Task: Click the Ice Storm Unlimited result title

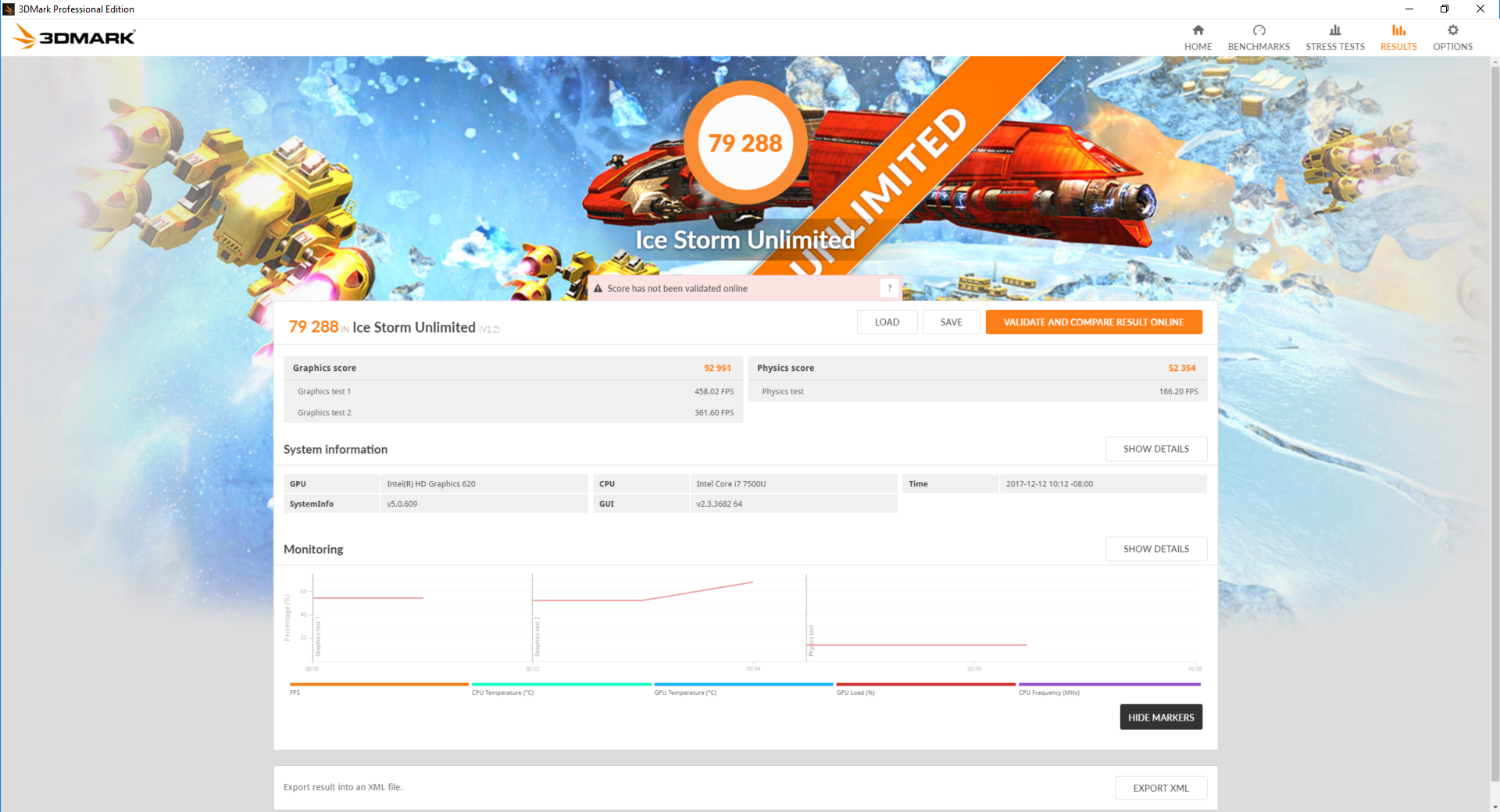Action: [414, 327]
